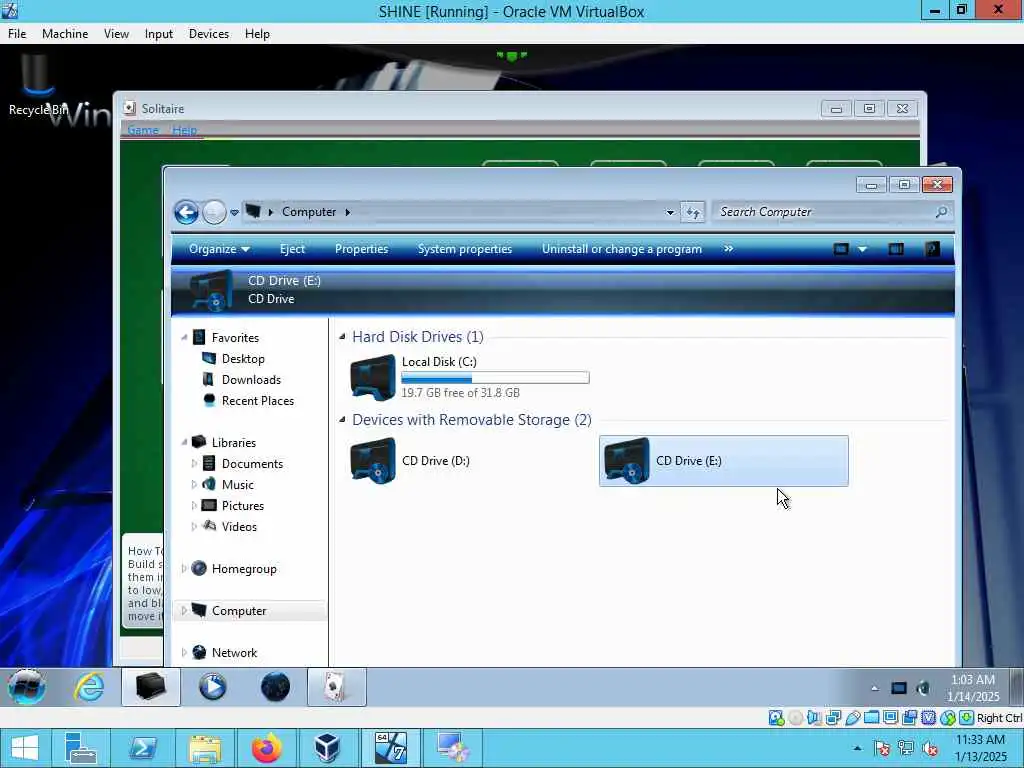Click the change view icon
1024x768 pixels.
point(841,249)
